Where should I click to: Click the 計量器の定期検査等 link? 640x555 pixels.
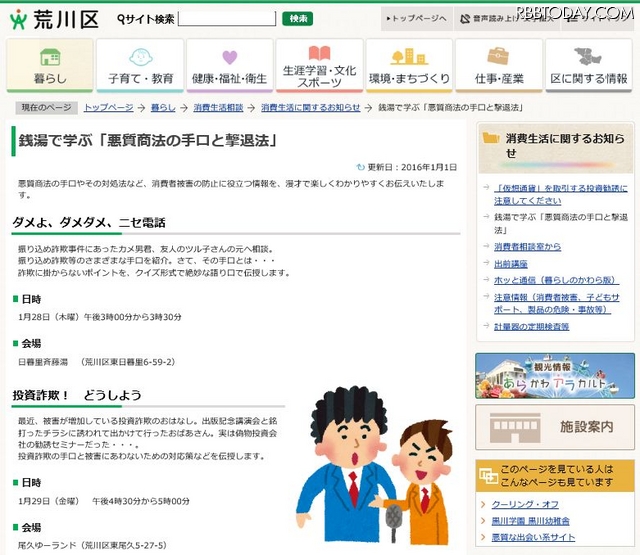[531, 326]
